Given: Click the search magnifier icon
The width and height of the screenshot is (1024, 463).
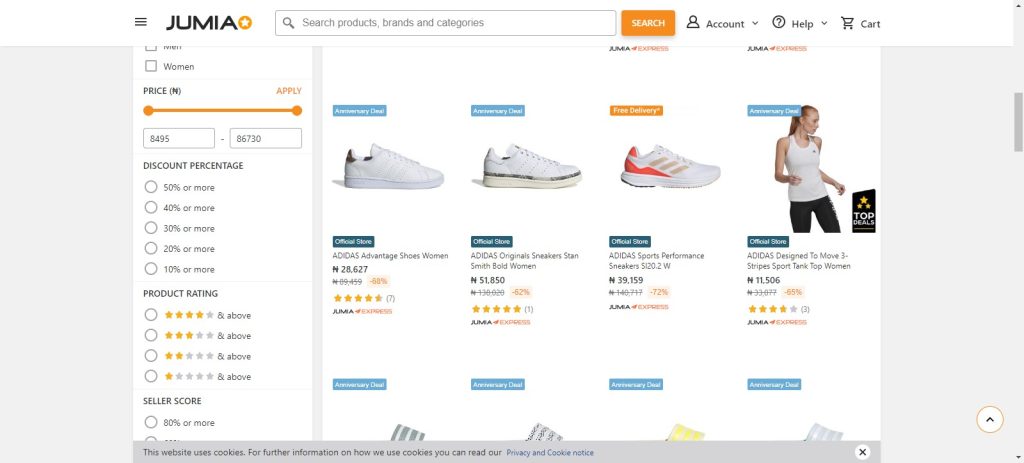Looking at the screenshot, I should [288, 23].
